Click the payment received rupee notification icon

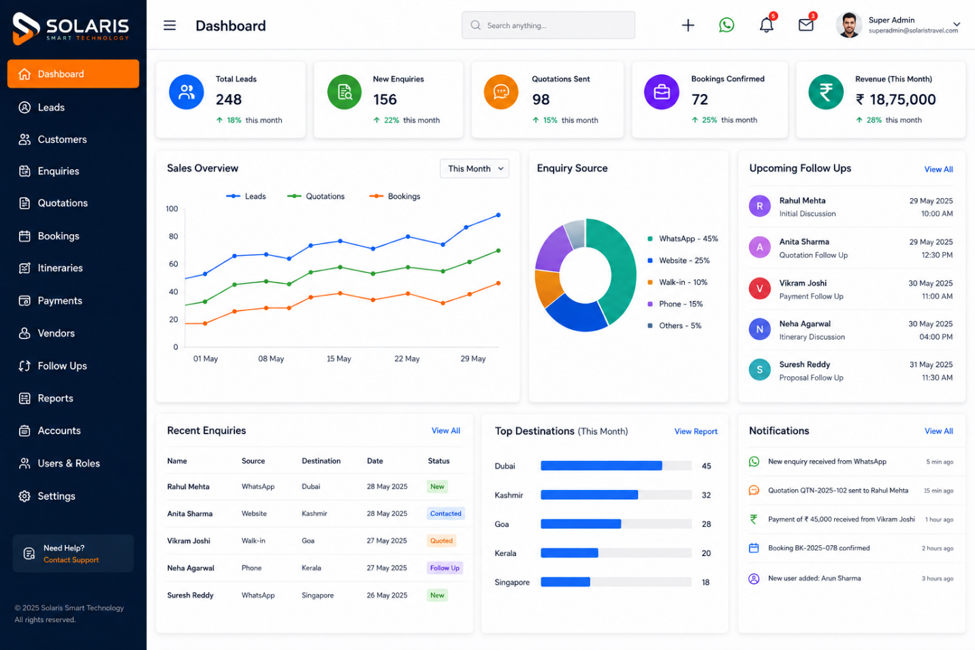click(754, 519)
